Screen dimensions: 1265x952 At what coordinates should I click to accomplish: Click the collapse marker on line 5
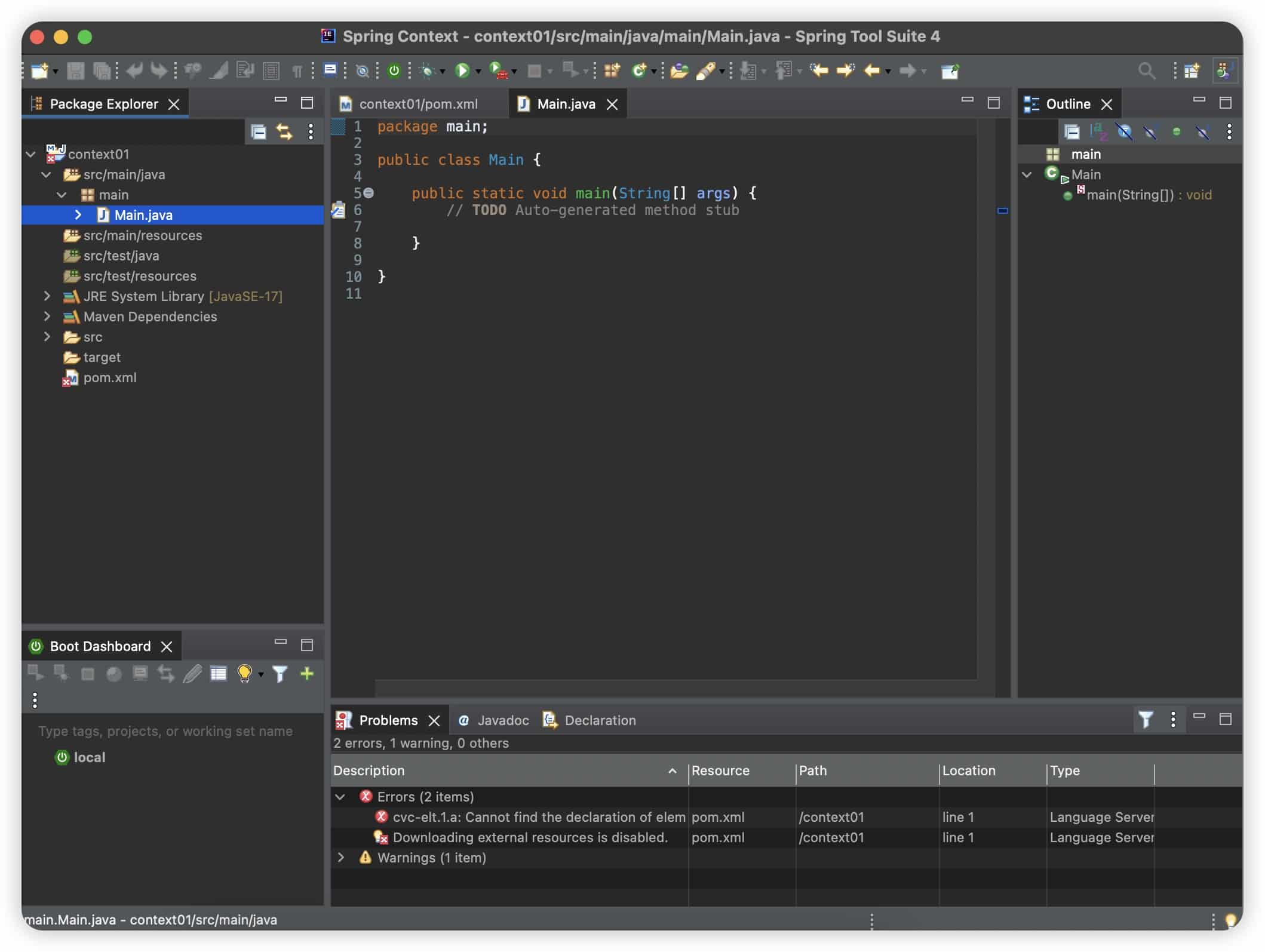[x=369, y=193]
